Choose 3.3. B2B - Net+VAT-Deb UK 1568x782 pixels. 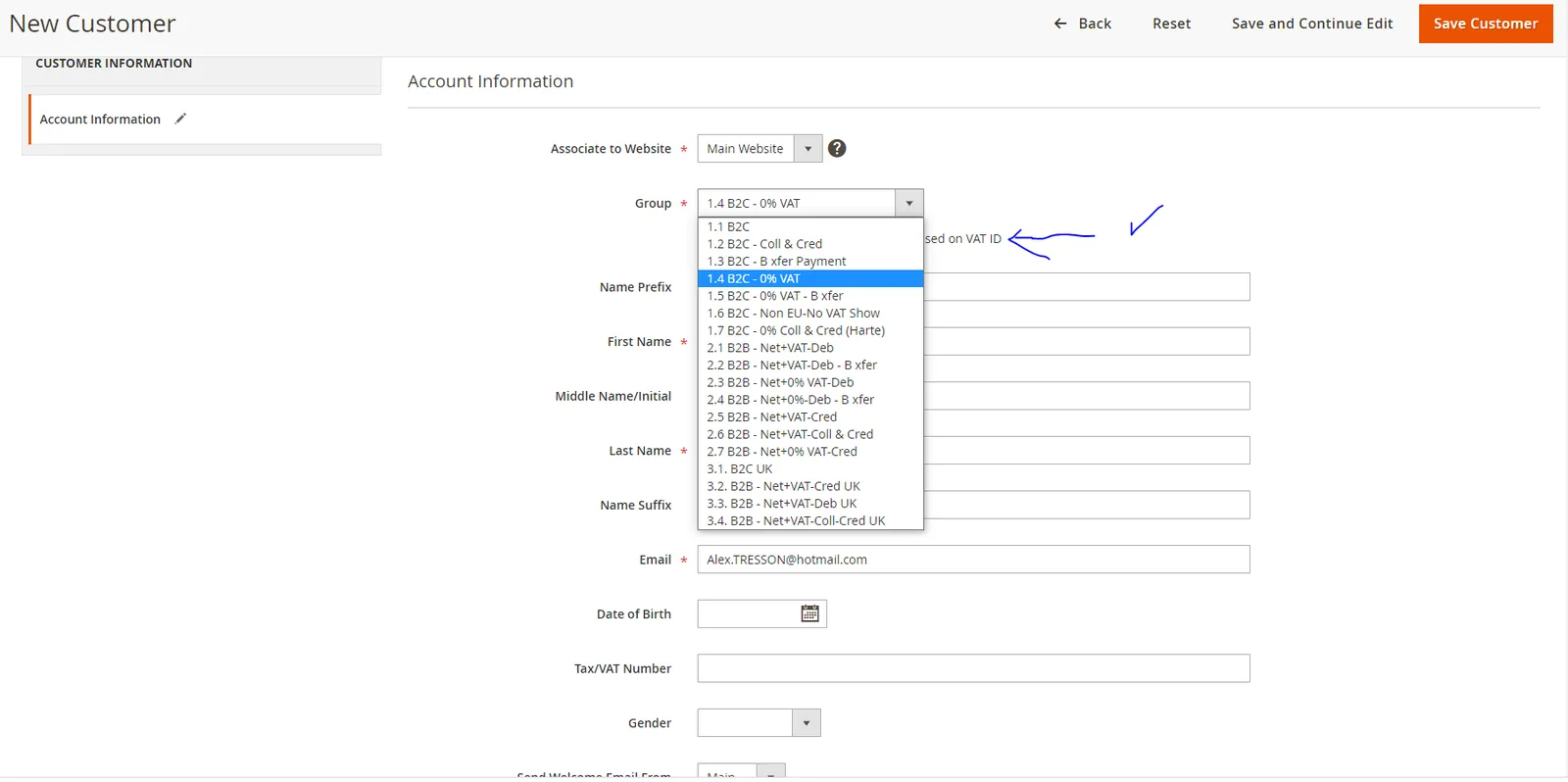point(810,504)
